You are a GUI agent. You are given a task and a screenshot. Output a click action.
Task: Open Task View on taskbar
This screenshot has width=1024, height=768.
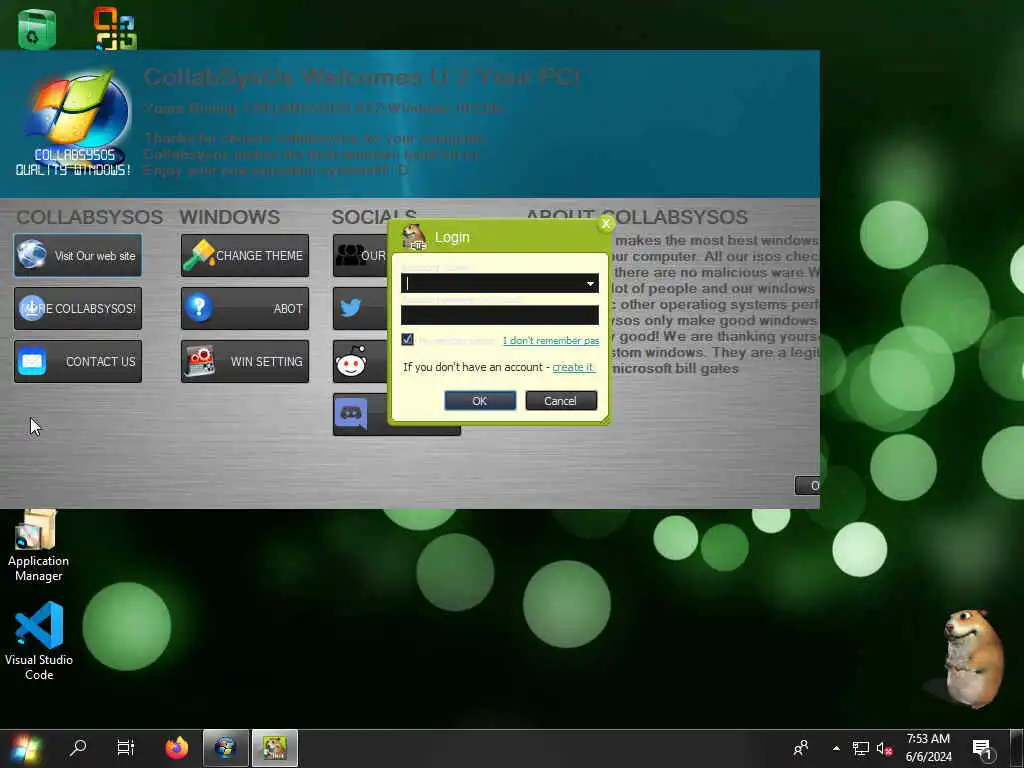coord(125,748)
